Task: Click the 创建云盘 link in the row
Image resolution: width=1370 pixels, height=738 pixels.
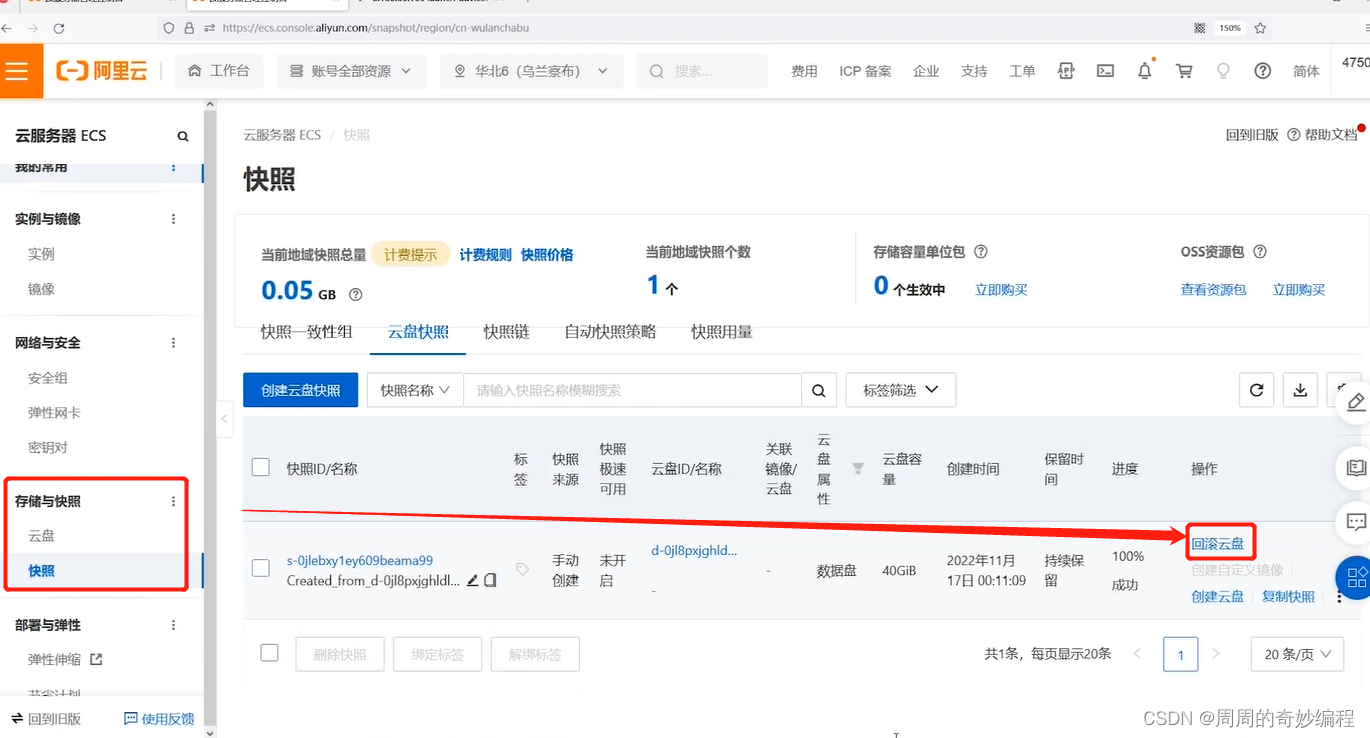Action: pyautogui.click(x=1217, y=597)
